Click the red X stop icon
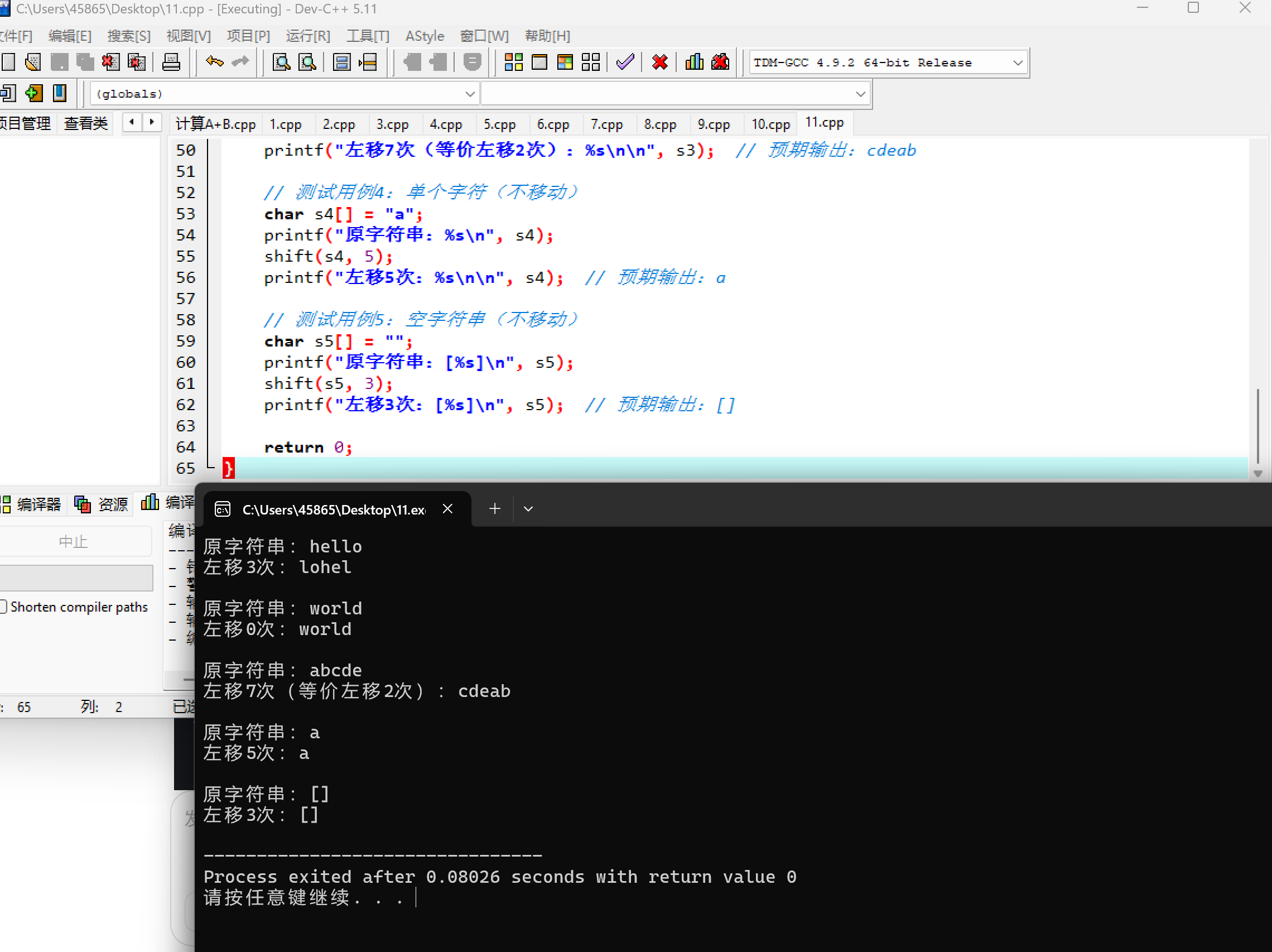1272x952 pixels. point(659,61)
